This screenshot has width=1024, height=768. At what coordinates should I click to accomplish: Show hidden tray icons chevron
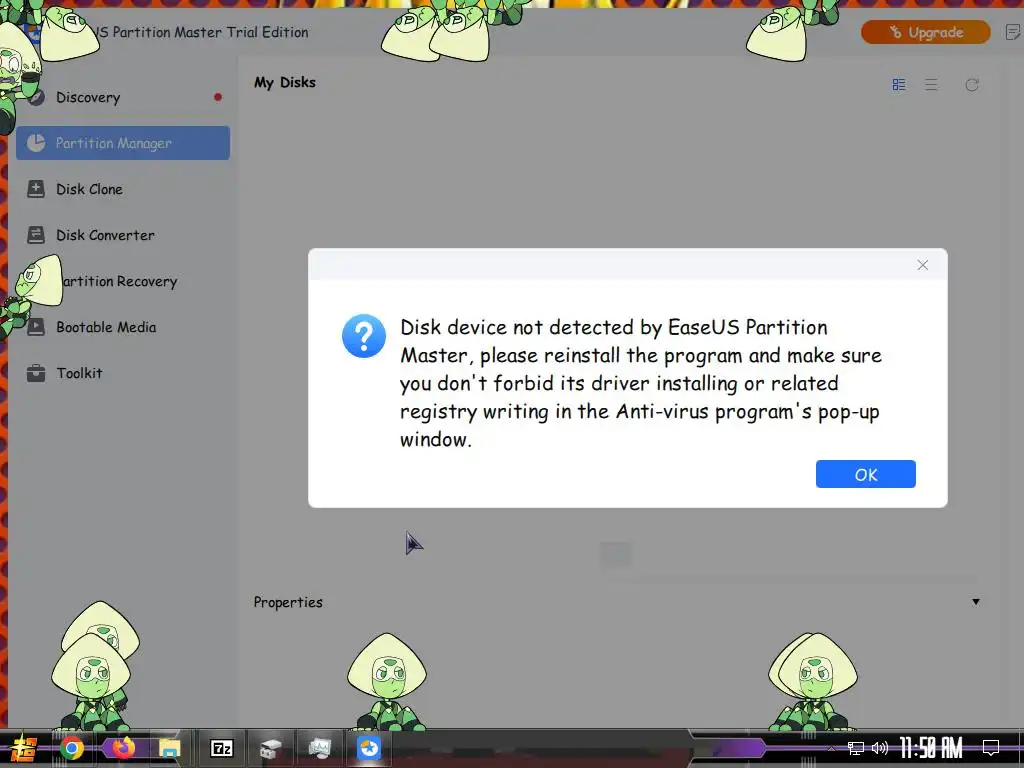pyautogui.click(x=831, y=748)
